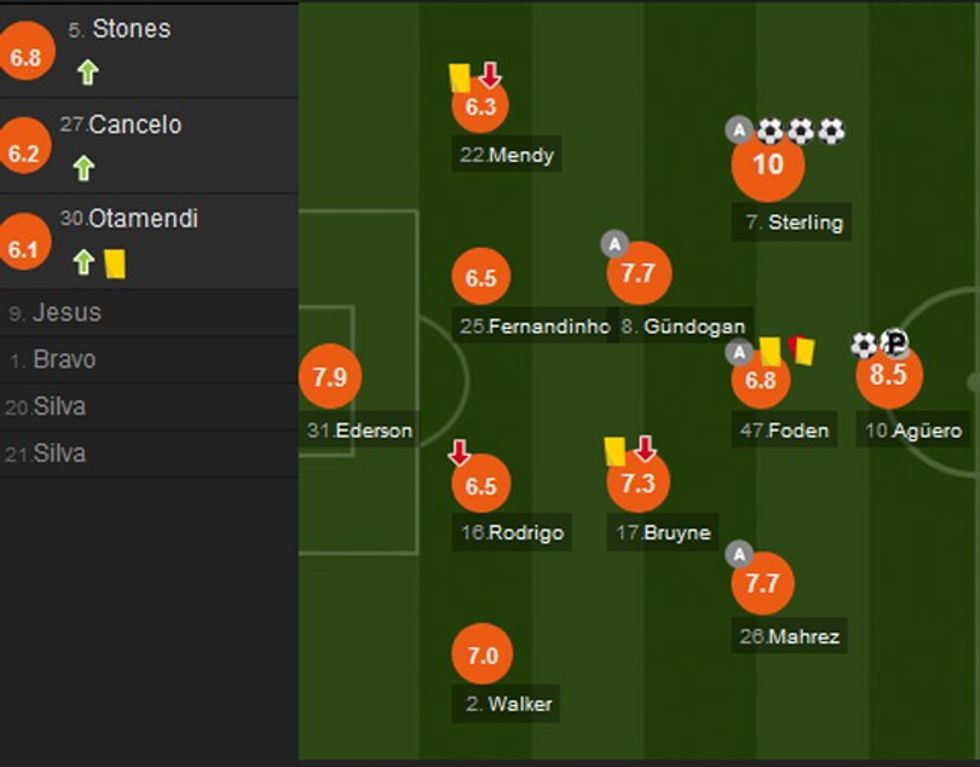Screen dimensions: 980x767
Task: Click the second-yellow red card icon above Foden
Action: click(x=802, y=349)
